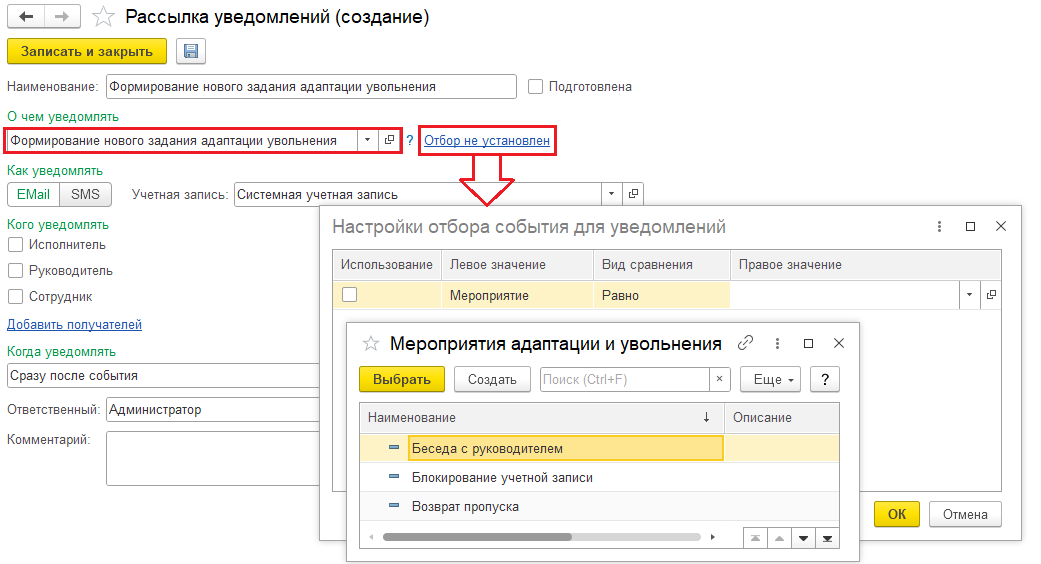Expand the О чем уведомлять dropdown
Viewport: 1041px width, 564px height.
pyautogui.click(x=367, y=141)
